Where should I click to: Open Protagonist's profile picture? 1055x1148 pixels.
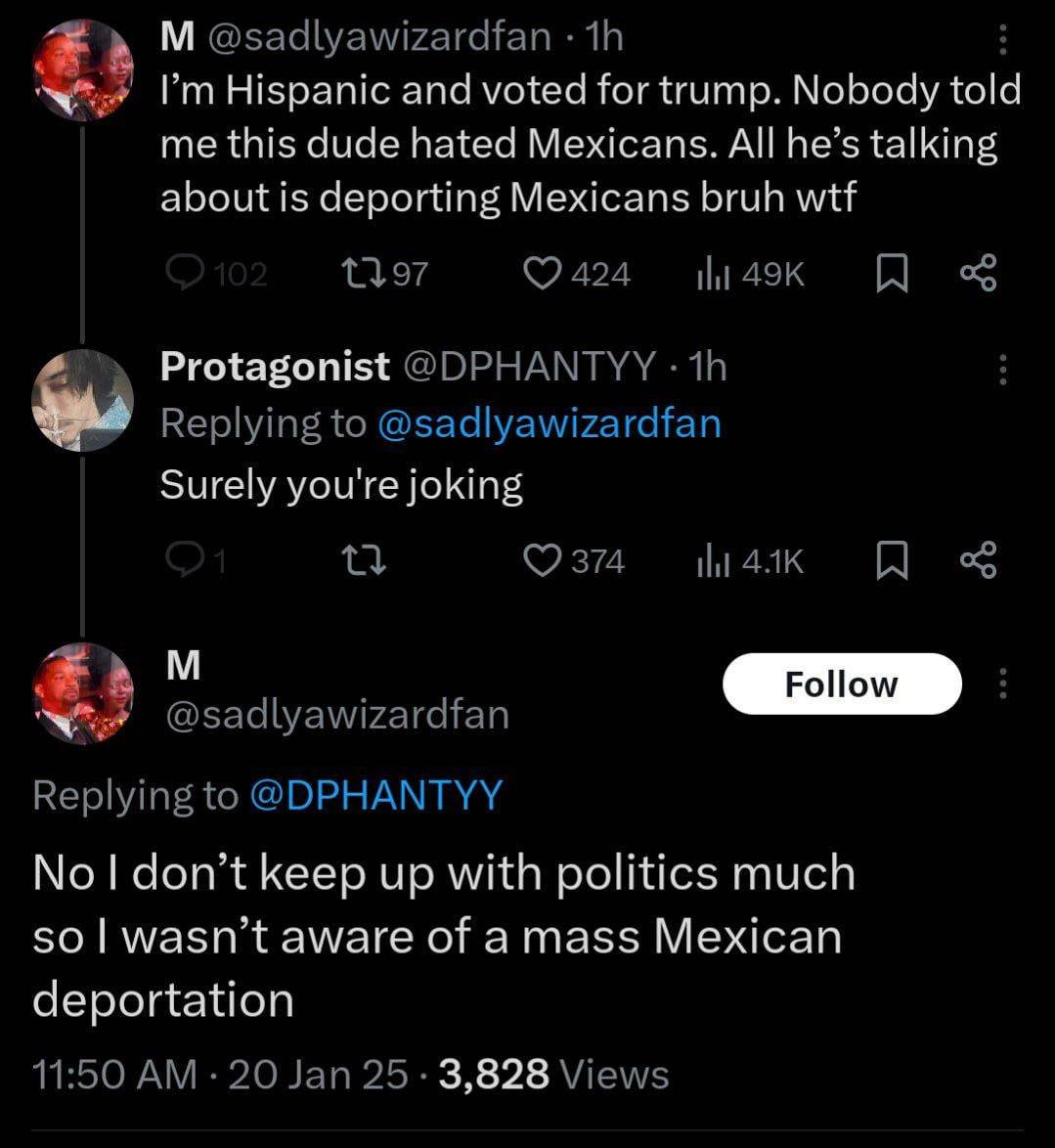click(81, 399)
